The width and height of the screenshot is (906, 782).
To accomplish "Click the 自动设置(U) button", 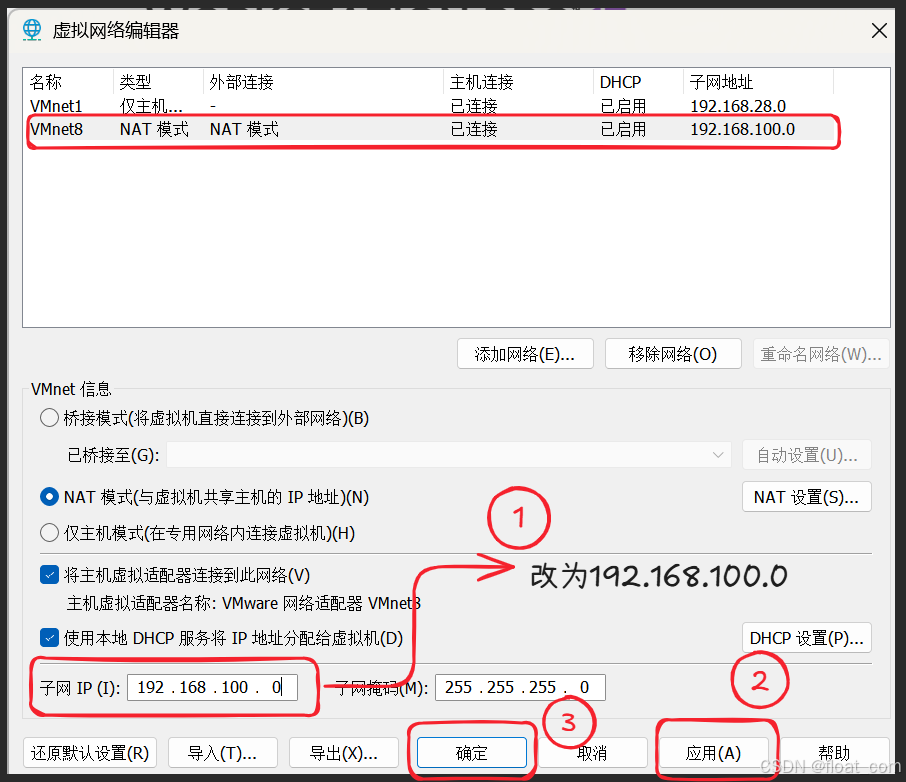I will coord(807,455).
